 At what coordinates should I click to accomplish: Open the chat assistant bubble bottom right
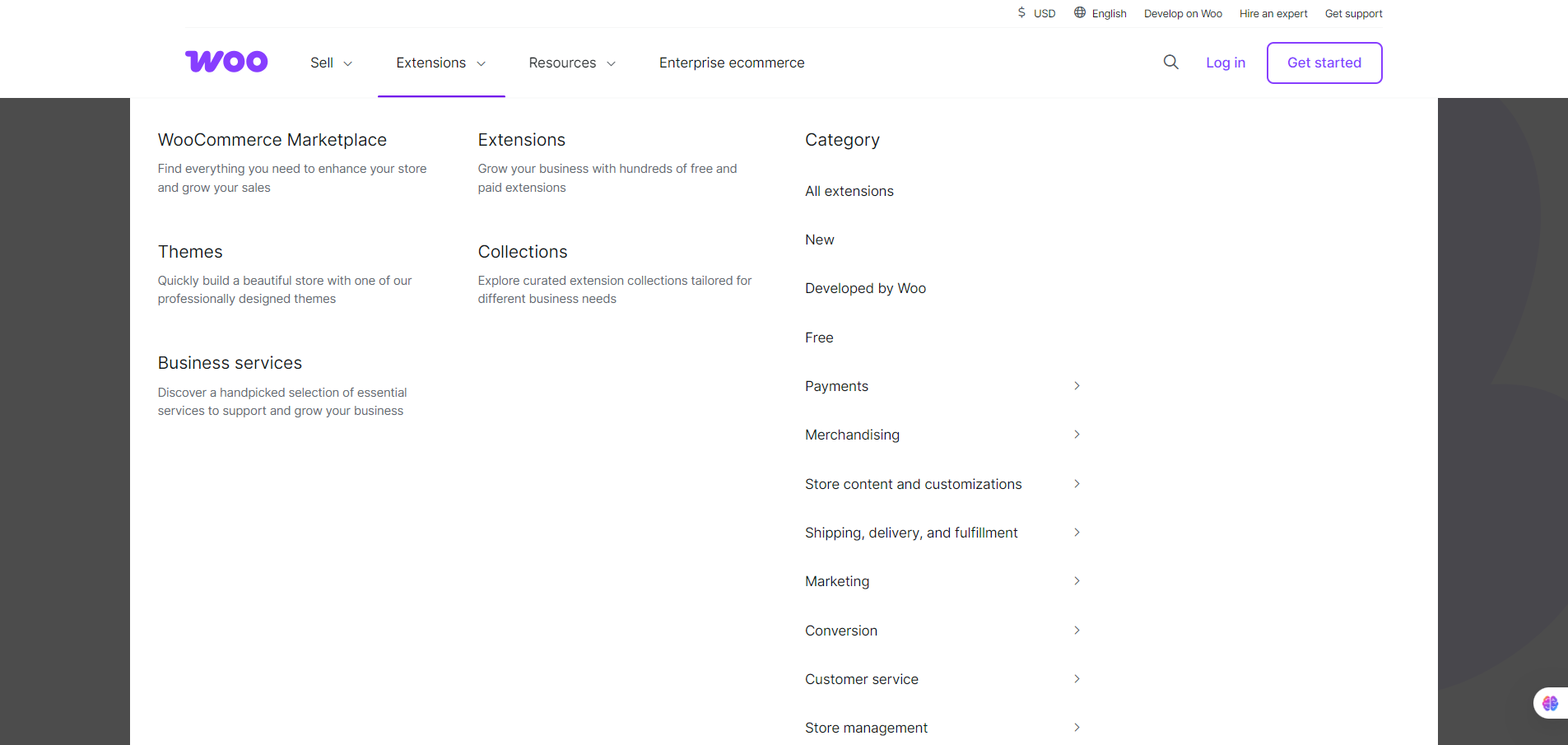pyautogui.click(x=1550, y=702)
